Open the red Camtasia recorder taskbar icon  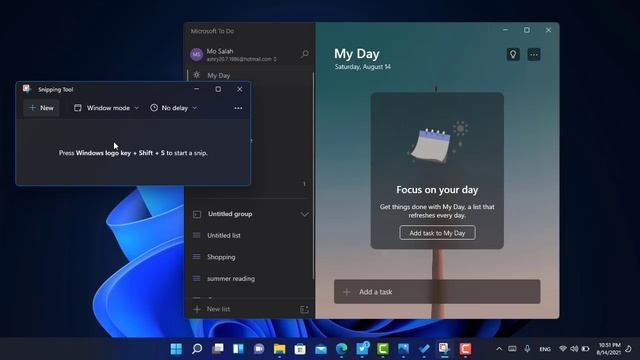point(465,349)
